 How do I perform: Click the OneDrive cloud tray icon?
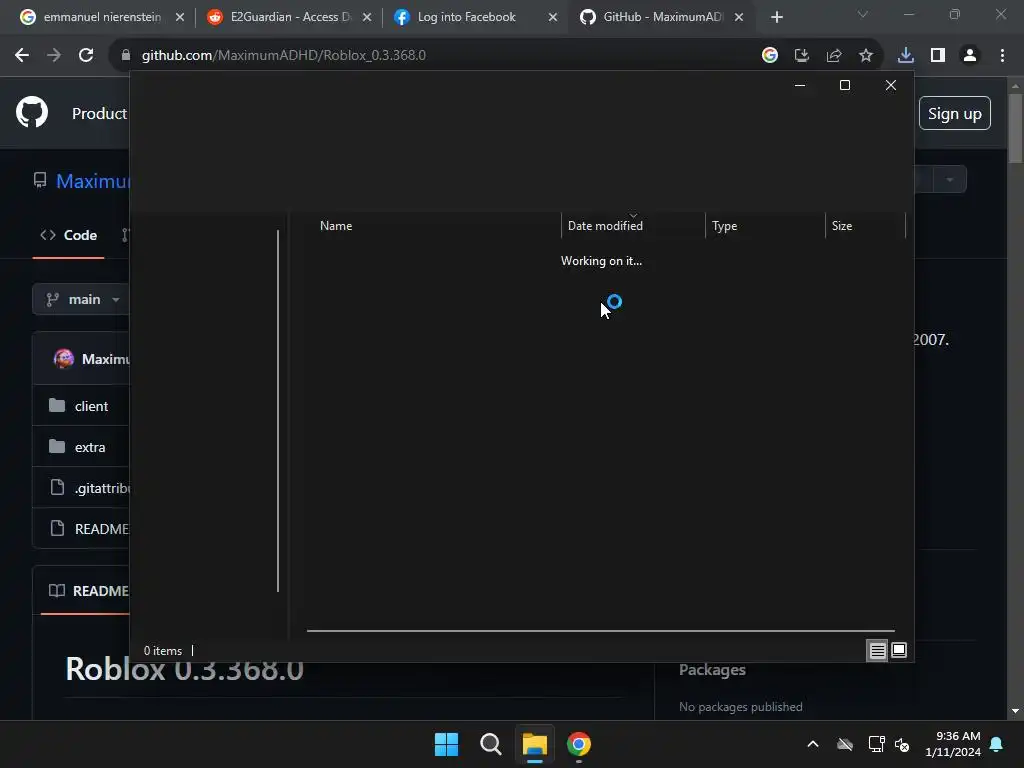(x=845, y=744)
